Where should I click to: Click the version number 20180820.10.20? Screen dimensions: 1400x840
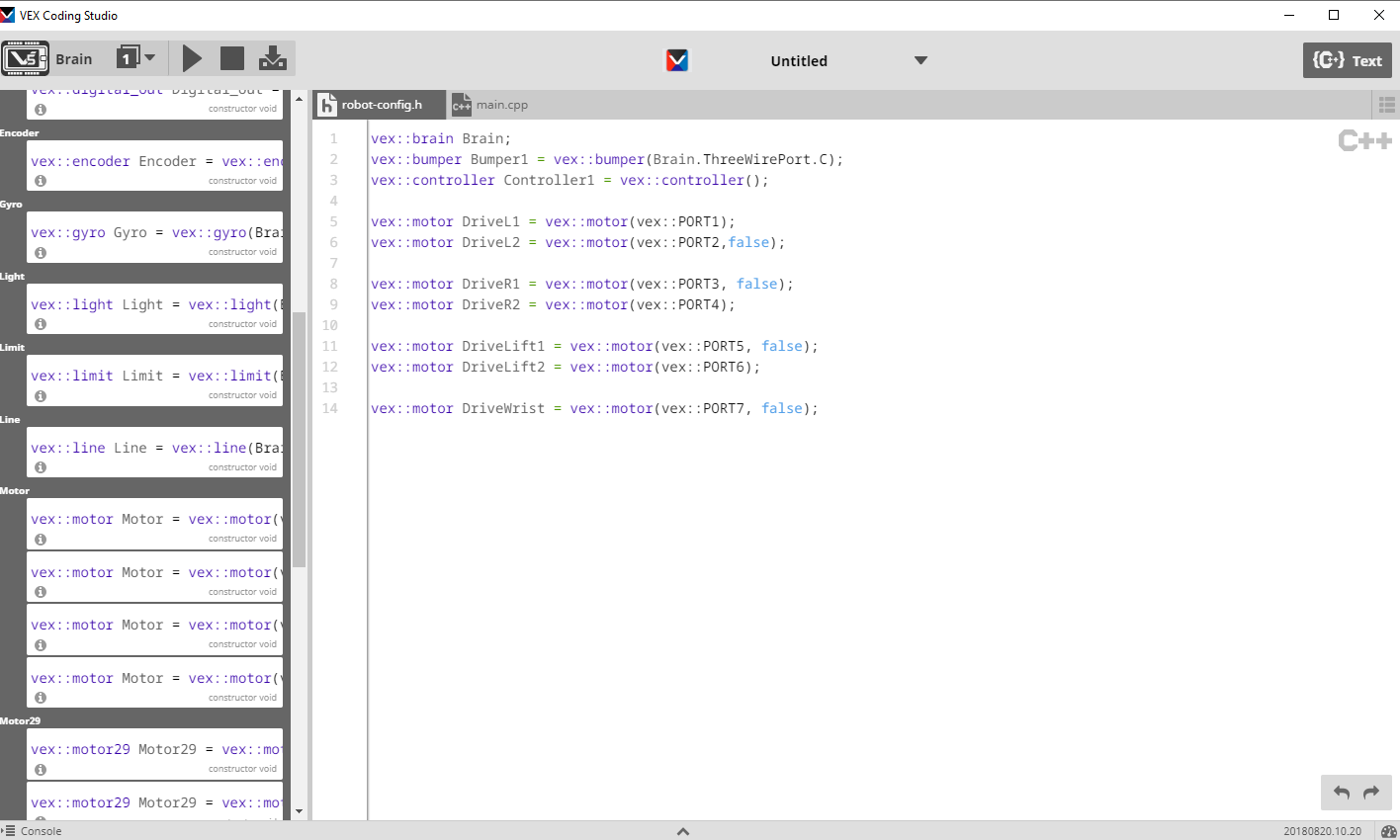(x=1322, y=832)
